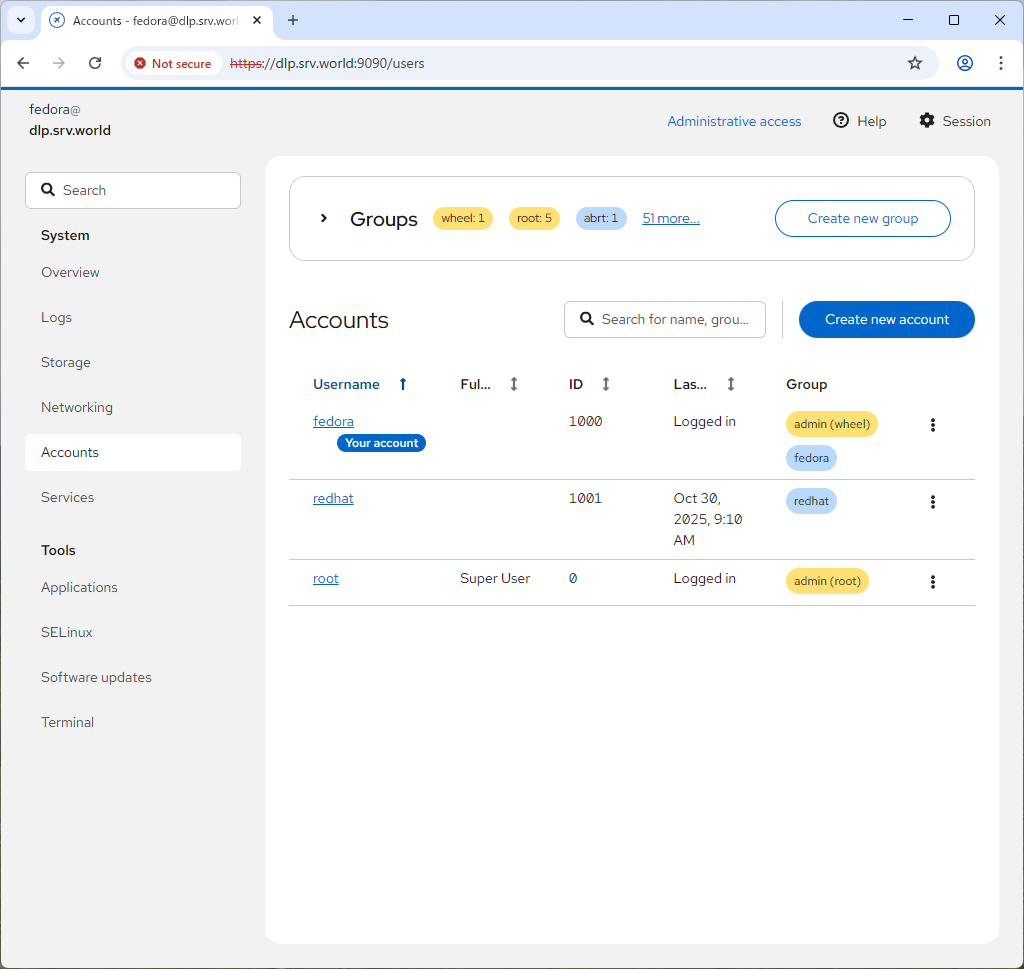Open kebab menu for redhat account
1024x969 pixels.
coord(932,502)
